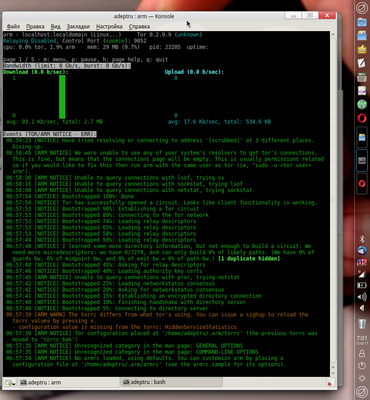Click the volume speaker tray icon
Screen dimensions: 370x400
(362, 297)
